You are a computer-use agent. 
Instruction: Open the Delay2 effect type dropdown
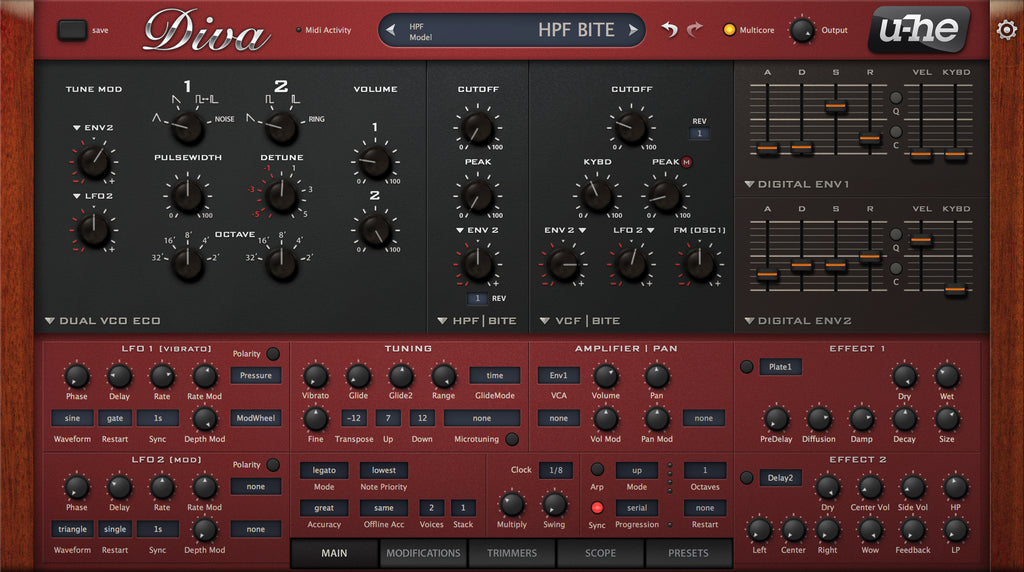tap(780, 478)
